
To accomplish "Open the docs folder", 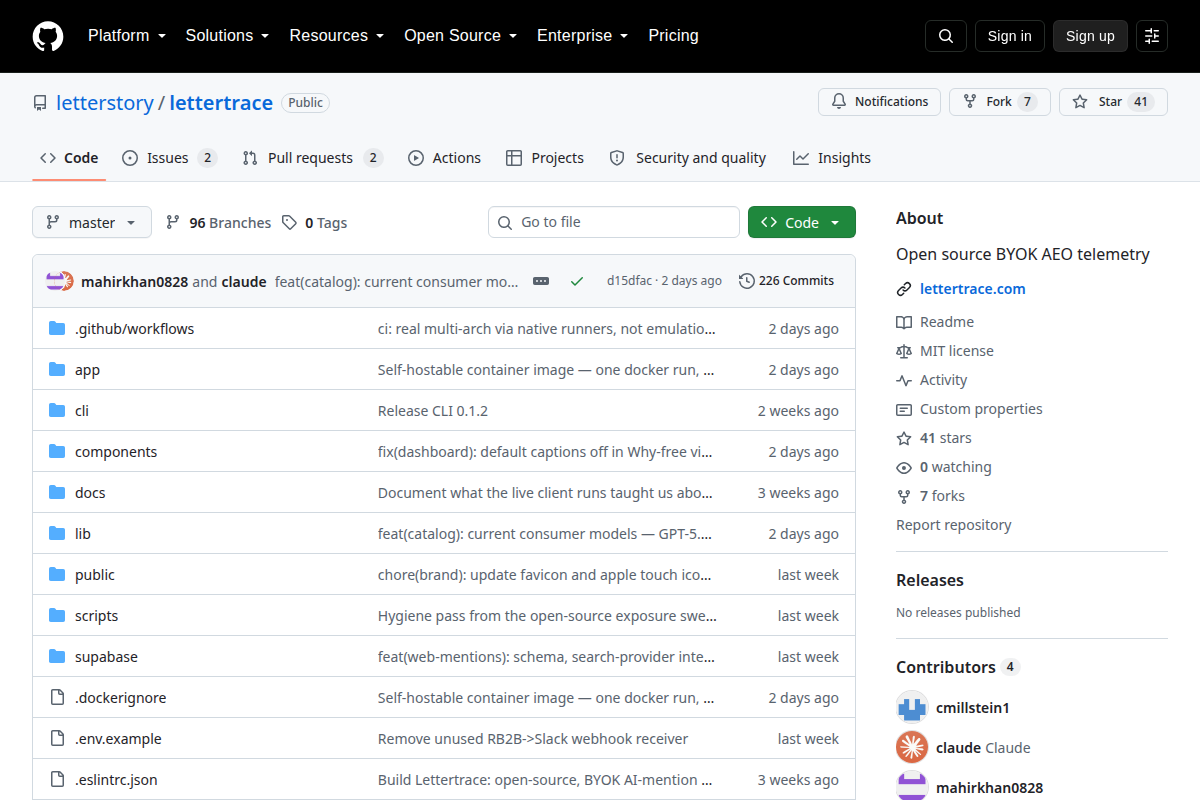I will pos(90,493).
